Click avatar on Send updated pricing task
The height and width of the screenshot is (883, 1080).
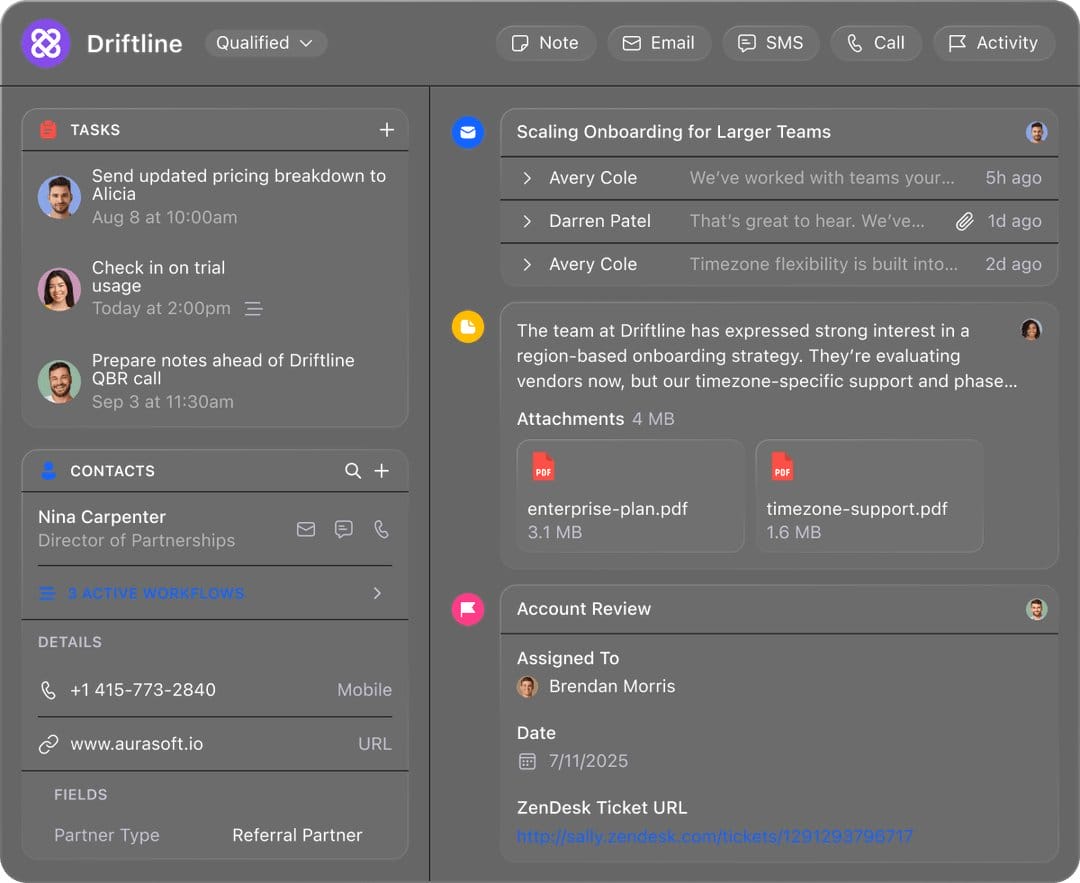point(59,197)
